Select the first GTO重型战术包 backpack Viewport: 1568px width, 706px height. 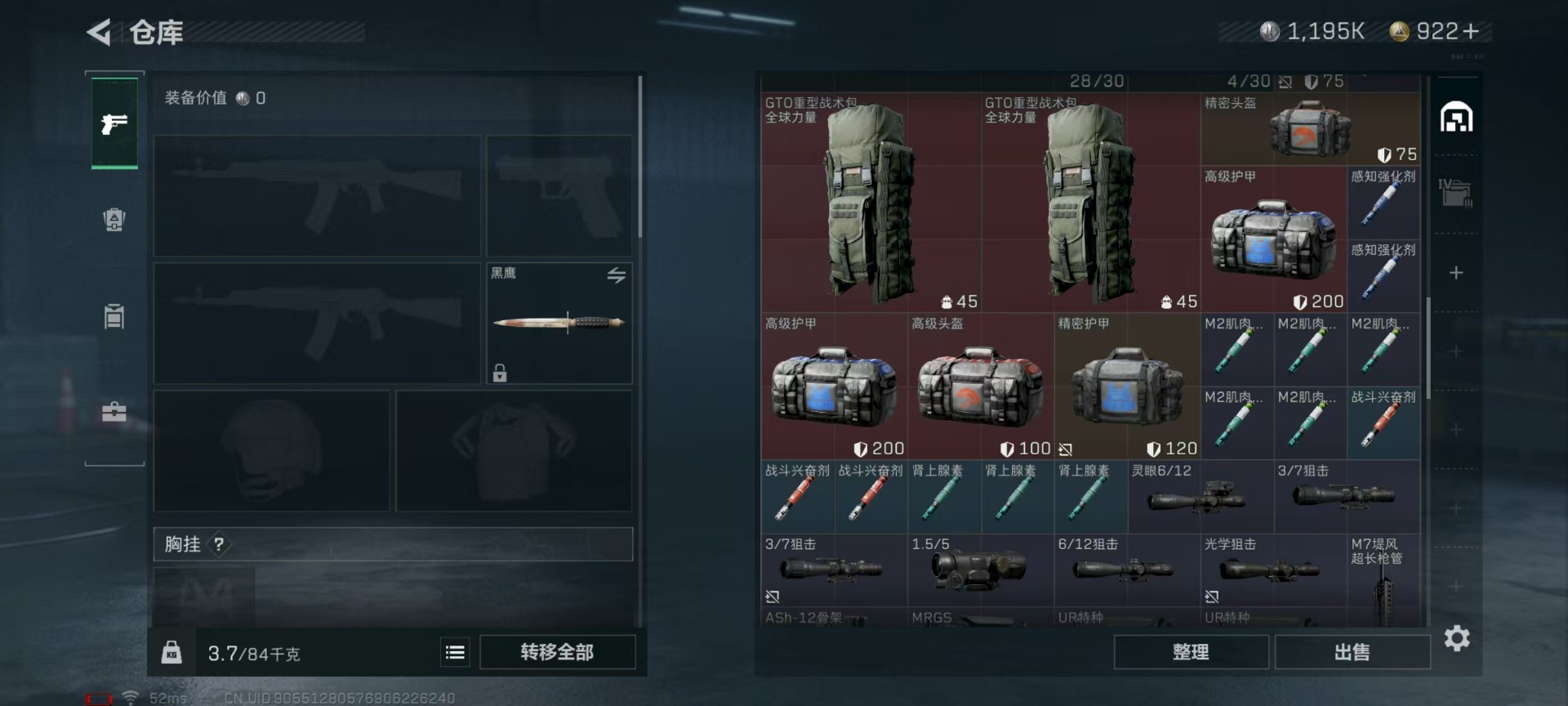tap(871, 202)
